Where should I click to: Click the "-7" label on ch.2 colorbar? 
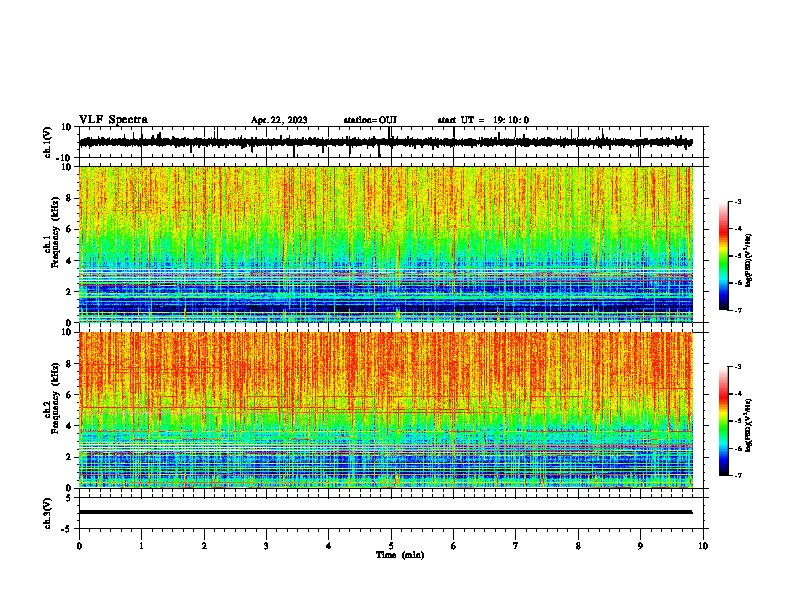click(737, 475)
